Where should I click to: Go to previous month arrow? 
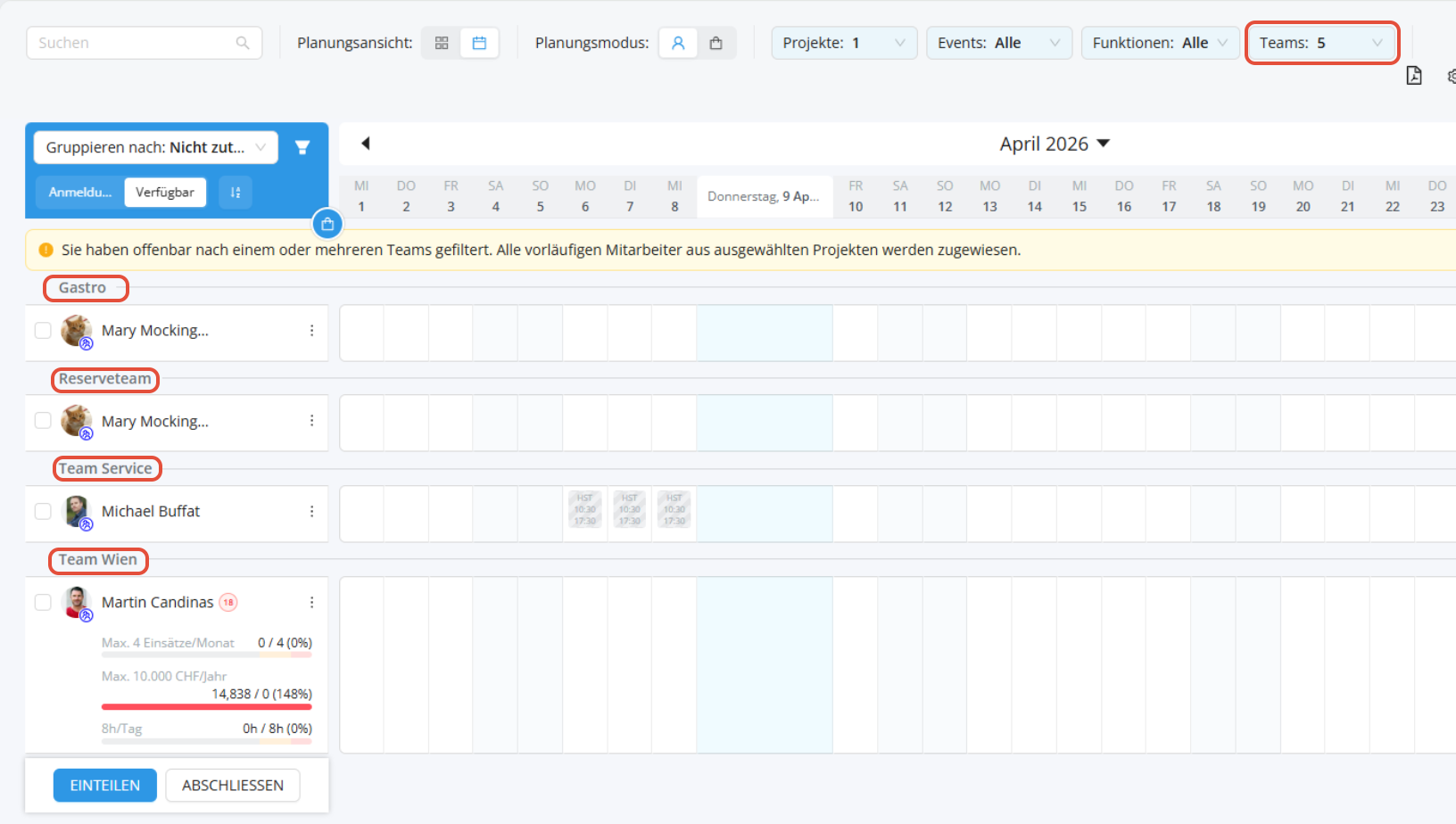point(365,143)
